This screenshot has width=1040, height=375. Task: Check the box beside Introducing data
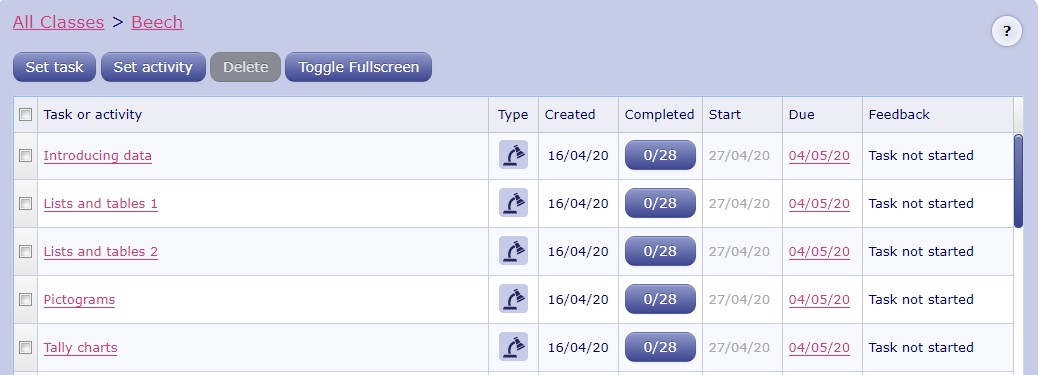point(25,155)
